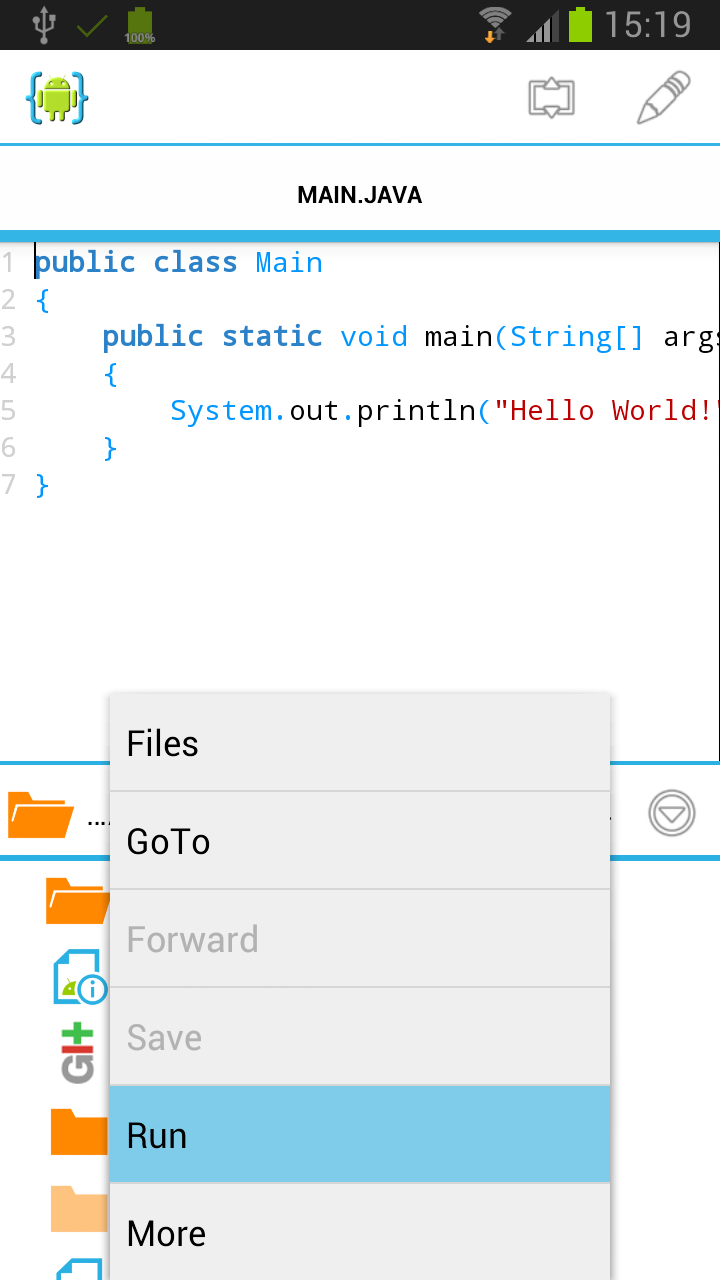The image size is (720, 1280).
Task: Tap the swap-view icon in the action bar
Action: (x=551, y=98)
